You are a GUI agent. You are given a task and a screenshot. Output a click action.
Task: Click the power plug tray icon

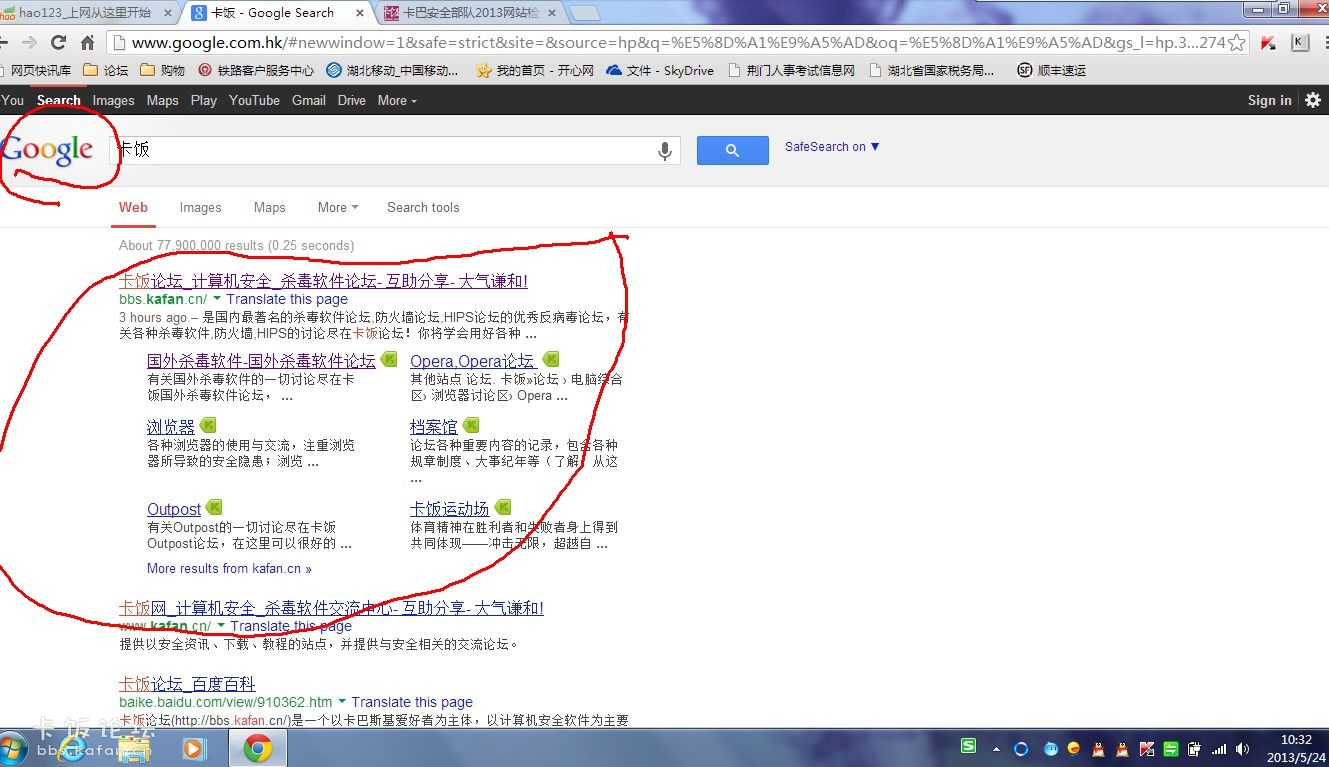(1195, 748)
